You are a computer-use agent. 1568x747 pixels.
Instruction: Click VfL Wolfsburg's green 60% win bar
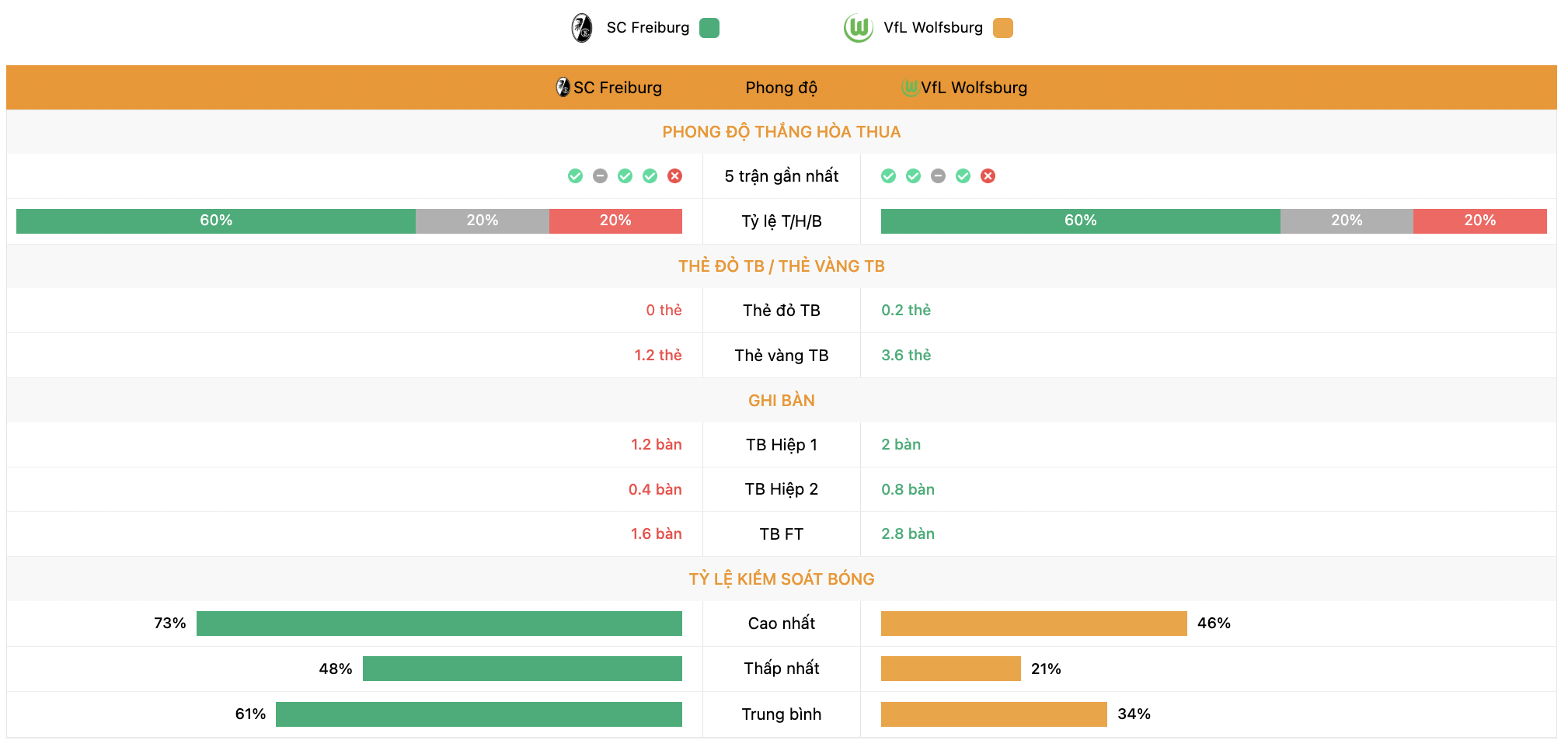[x=1081, y=221]
